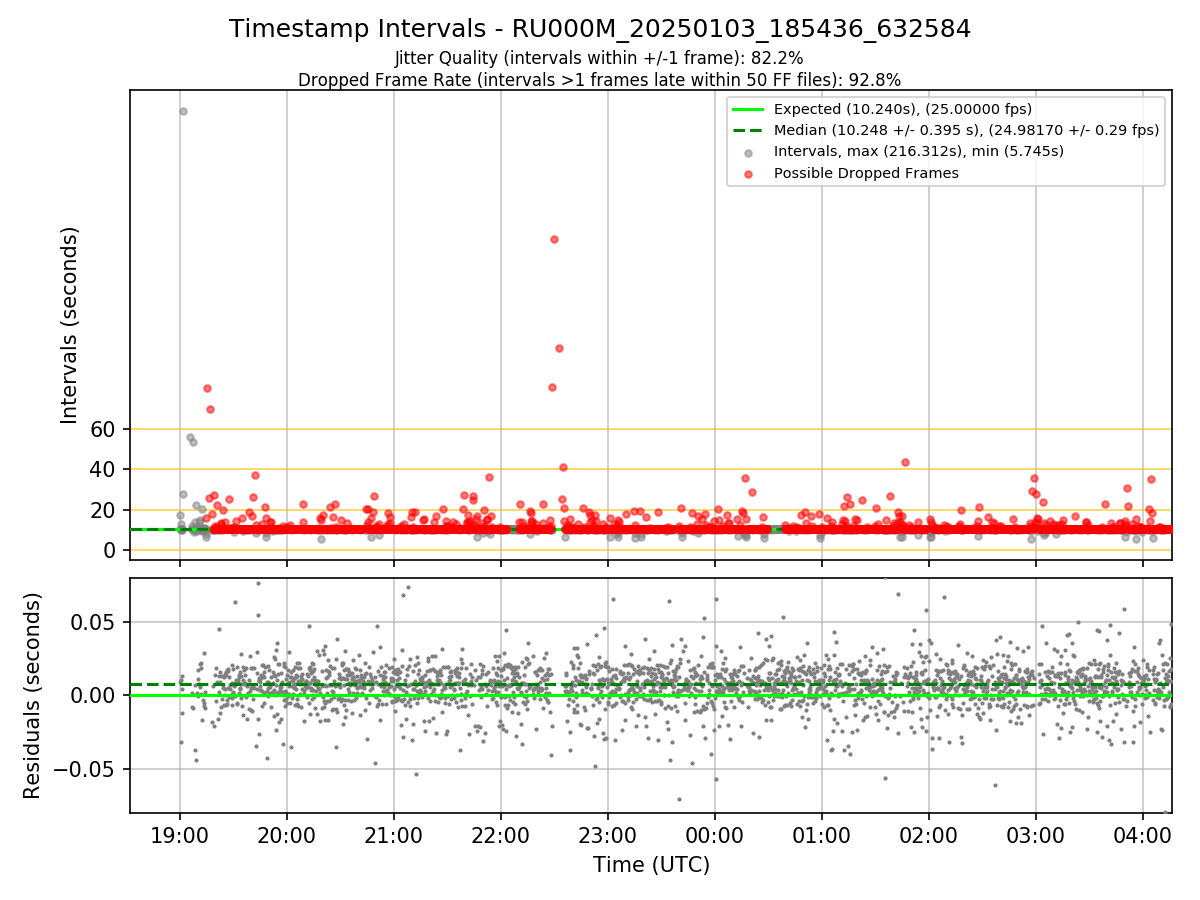Click the x-axis tick label "03:00"
This screenshot has height=900, width=1200.
[x=1036, y=834]
